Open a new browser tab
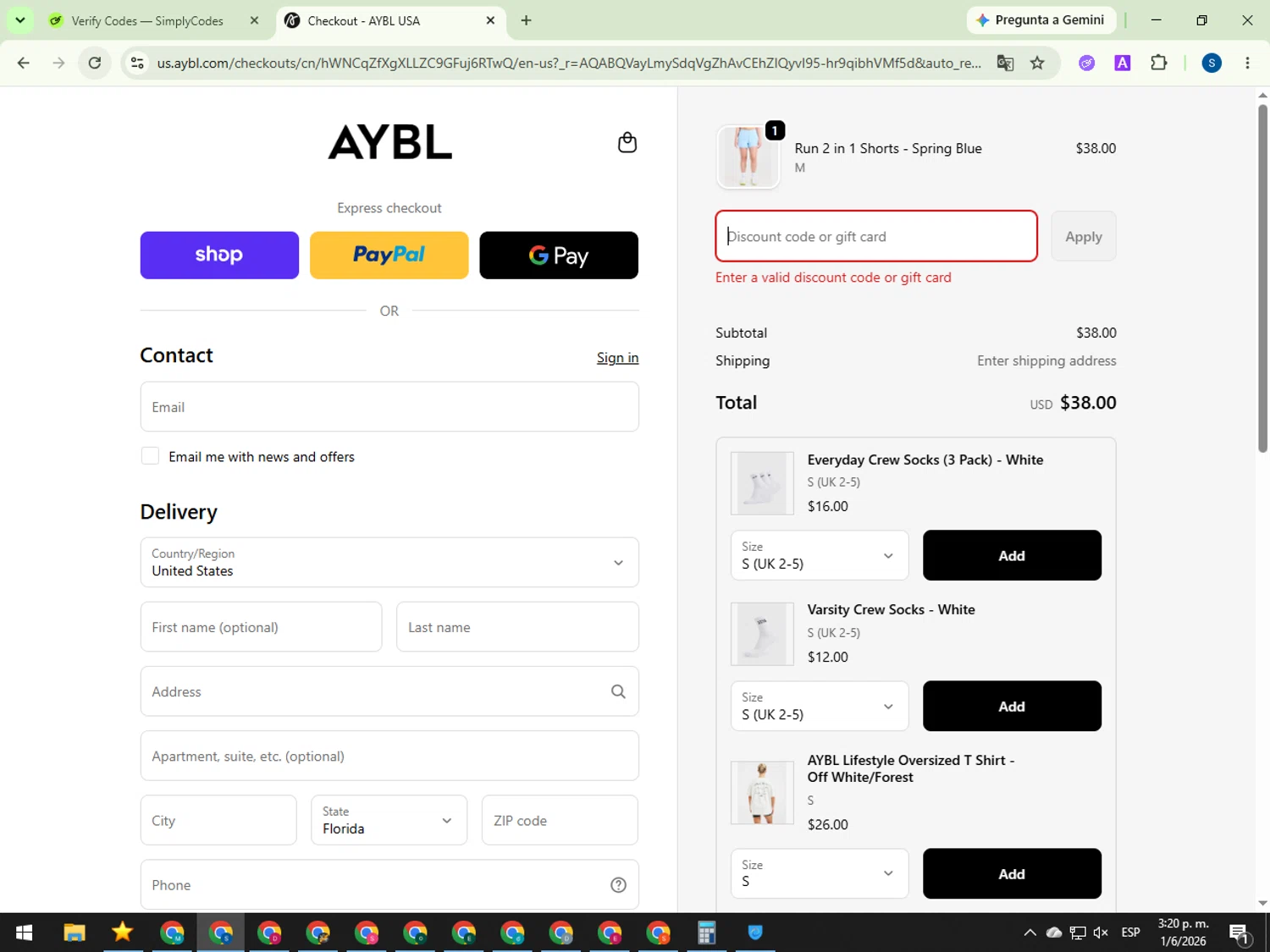Screen dimensions: 1270x952 pos(526,20)
